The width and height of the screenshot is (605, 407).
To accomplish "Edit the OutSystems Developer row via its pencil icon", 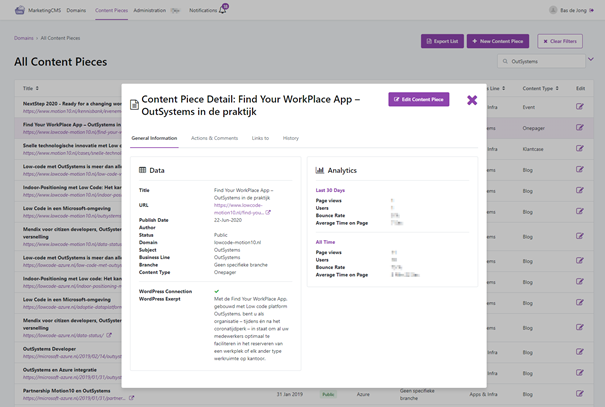I will pos(580,352).
